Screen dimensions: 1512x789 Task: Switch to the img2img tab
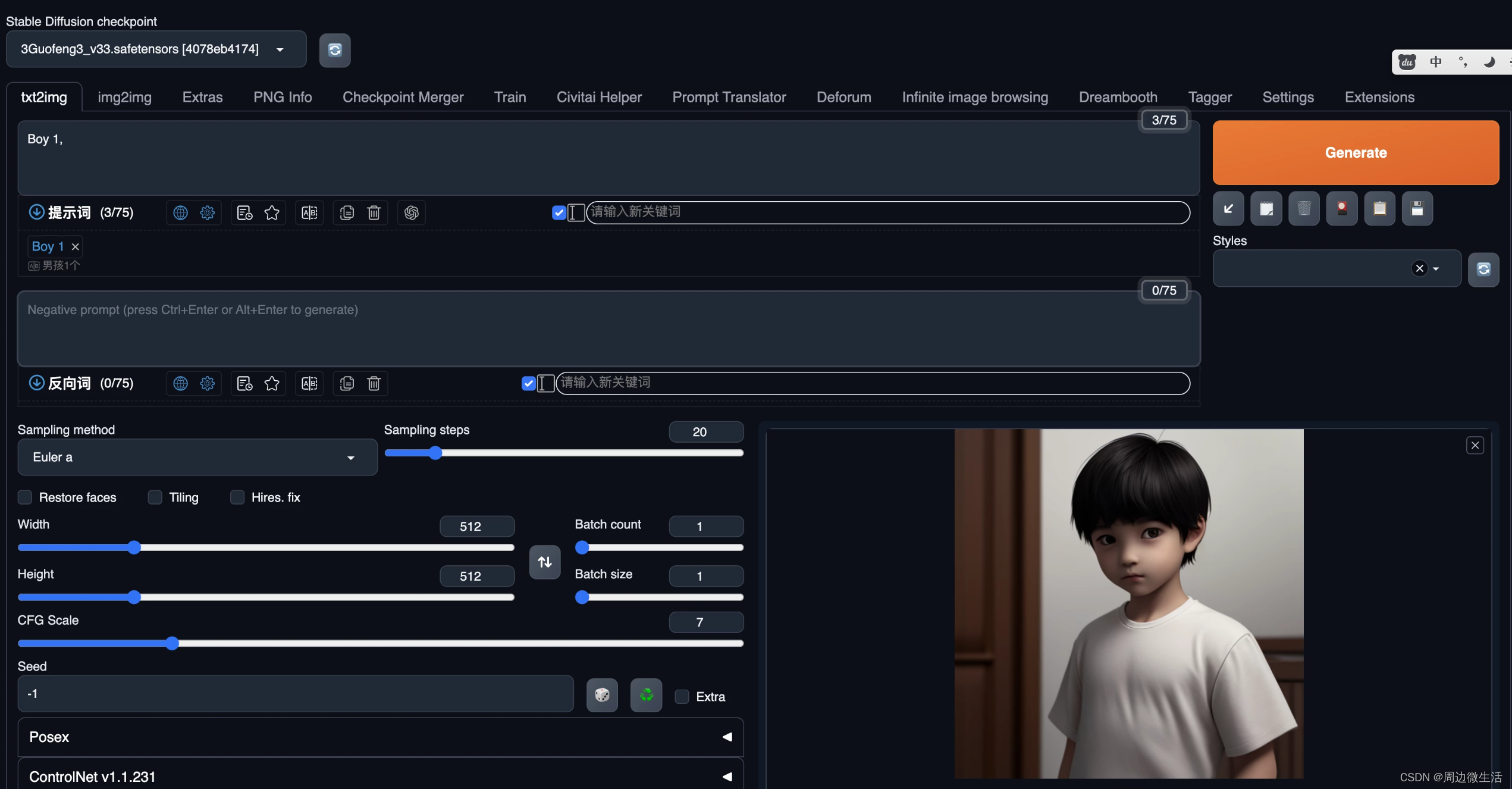[x=124, y=97]
